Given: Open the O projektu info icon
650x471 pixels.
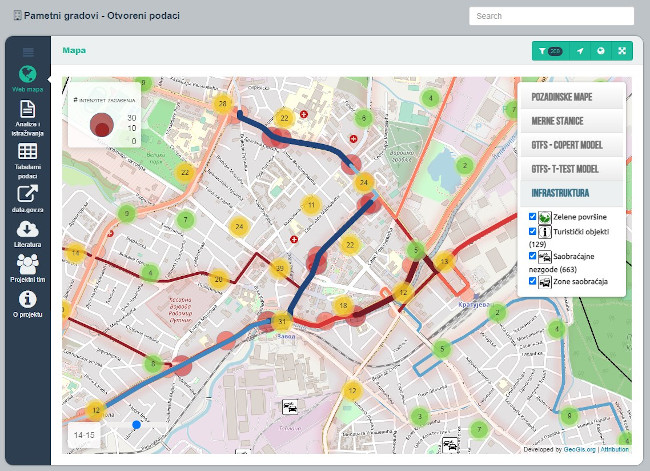Looking at the screenshot, I should click(x=28, y=298).
